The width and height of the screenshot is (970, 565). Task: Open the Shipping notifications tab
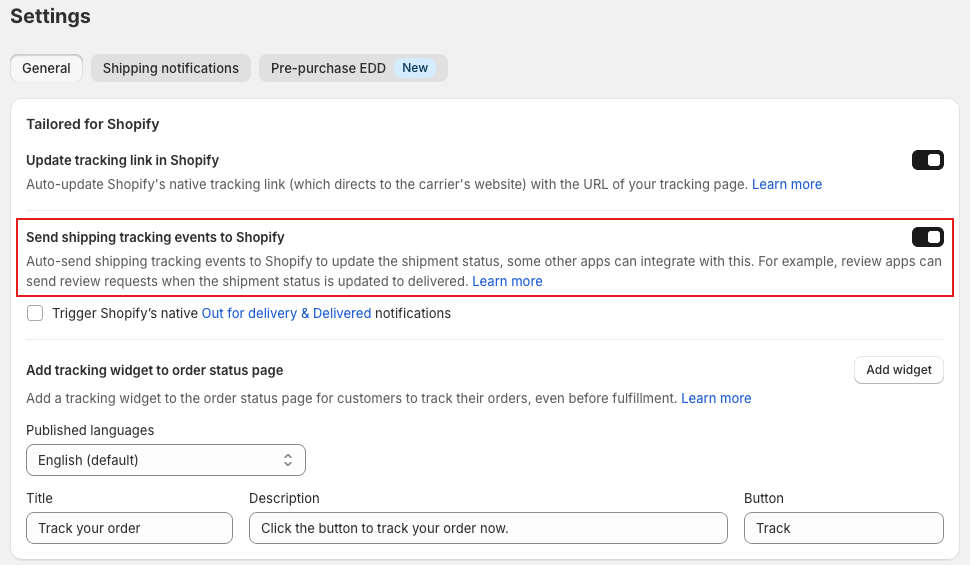click(171, 68)
